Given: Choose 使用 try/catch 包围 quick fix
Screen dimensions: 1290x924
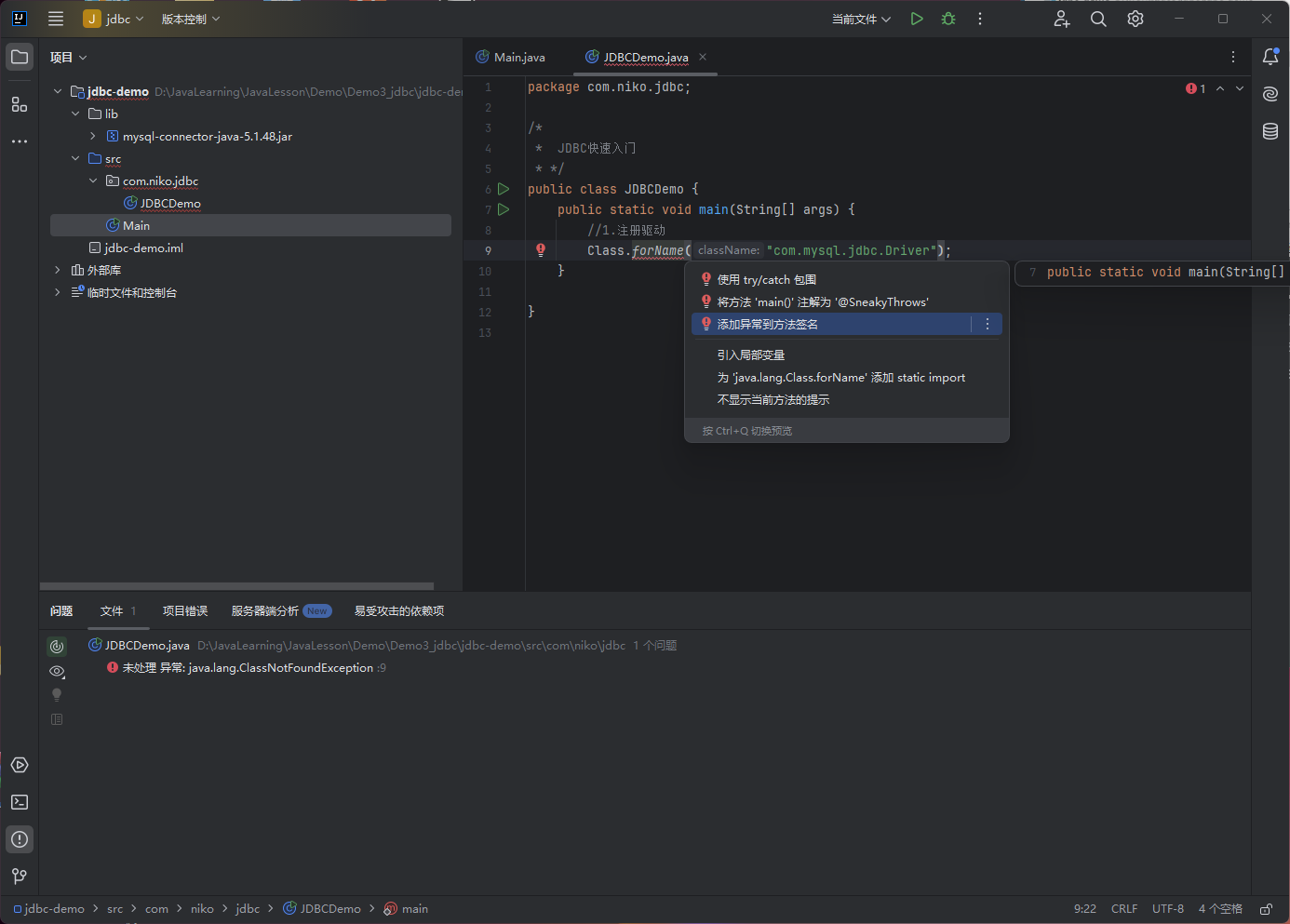Looking at the screenshot, I should pyautogui.click(x=847, y=279).
